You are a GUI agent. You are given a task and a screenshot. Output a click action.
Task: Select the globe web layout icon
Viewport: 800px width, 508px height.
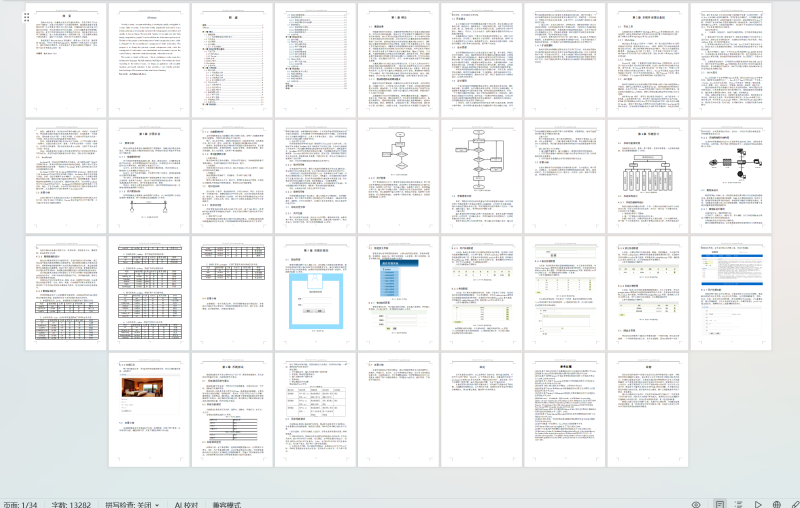tap(777, 504)
